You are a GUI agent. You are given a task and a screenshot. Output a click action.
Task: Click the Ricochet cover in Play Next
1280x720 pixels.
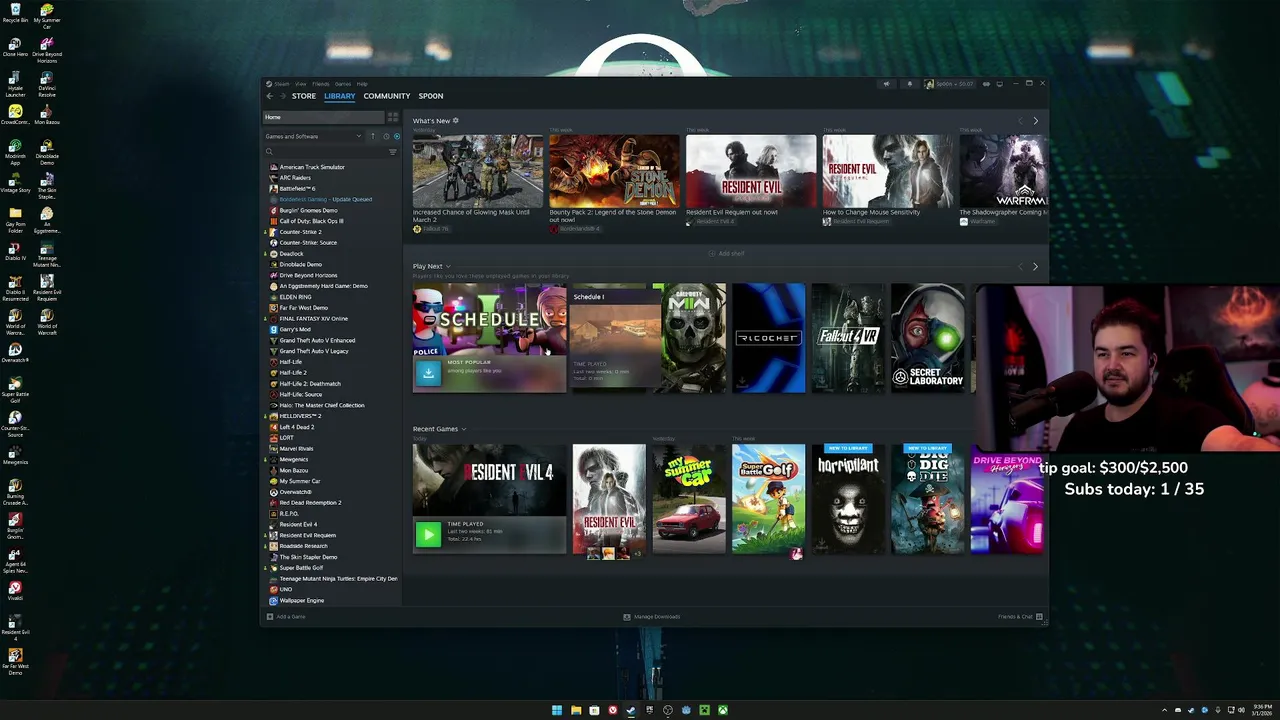(x=768, y=338)
